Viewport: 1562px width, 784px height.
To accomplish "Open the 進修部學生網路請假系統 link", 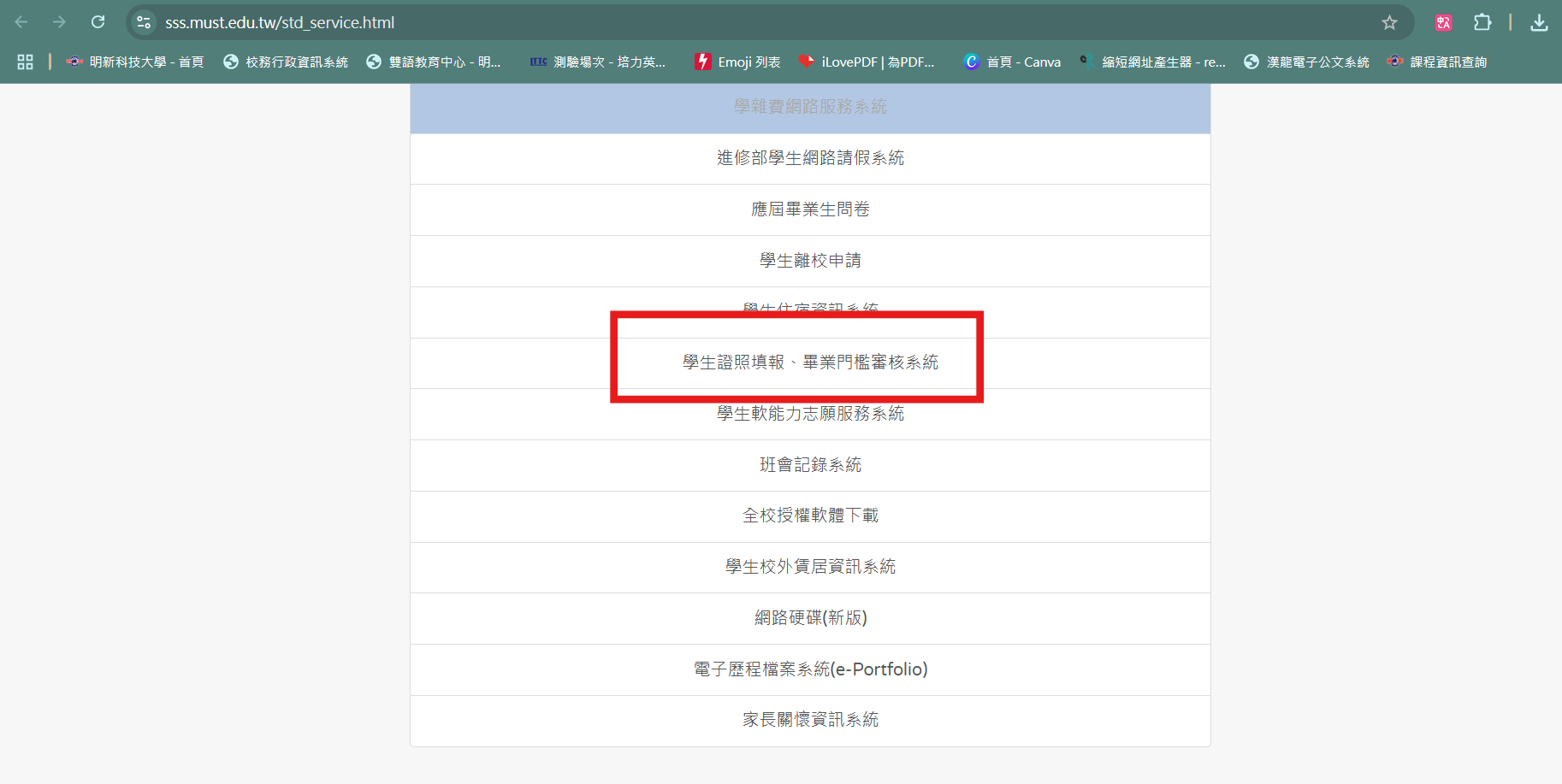I will 810,158.
